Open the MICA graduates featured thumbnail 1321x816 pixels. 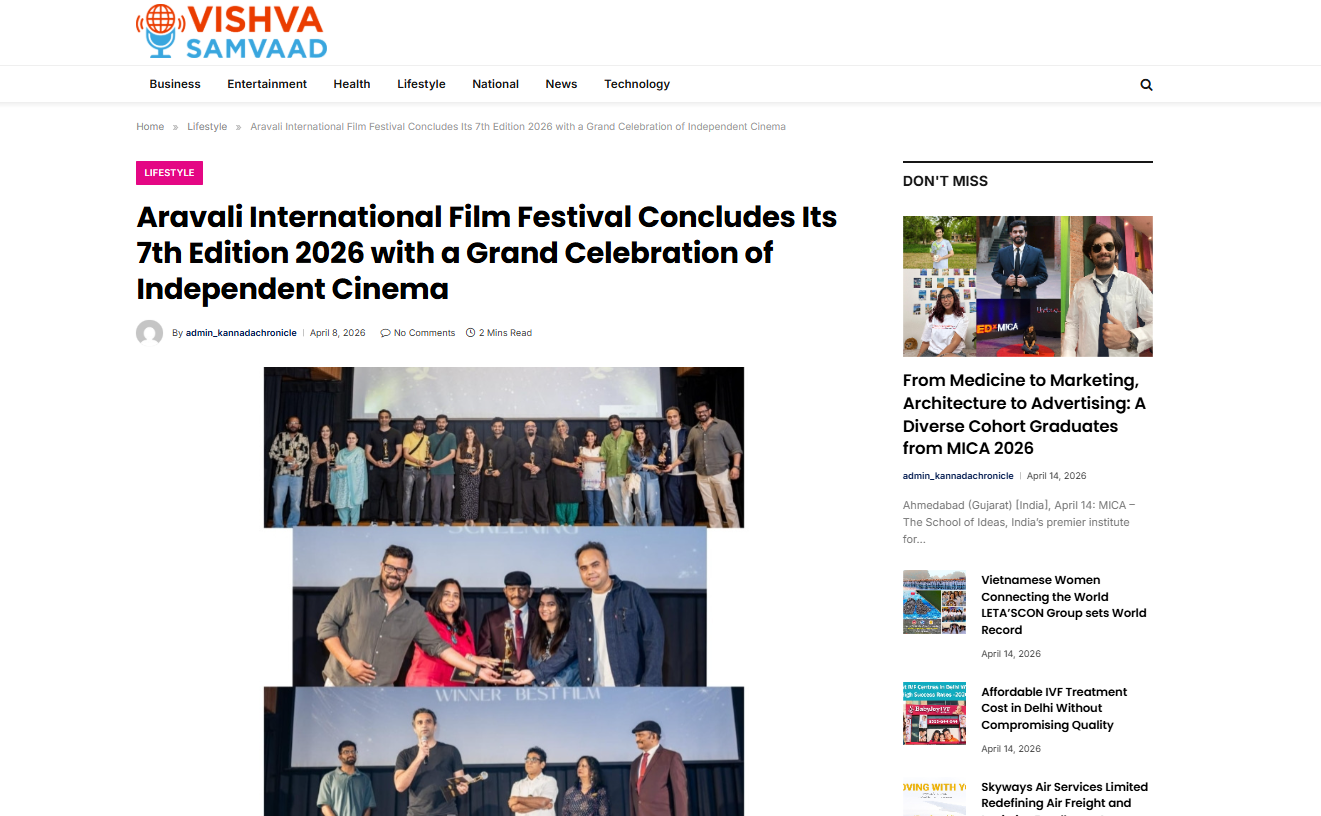(1028, 286)
